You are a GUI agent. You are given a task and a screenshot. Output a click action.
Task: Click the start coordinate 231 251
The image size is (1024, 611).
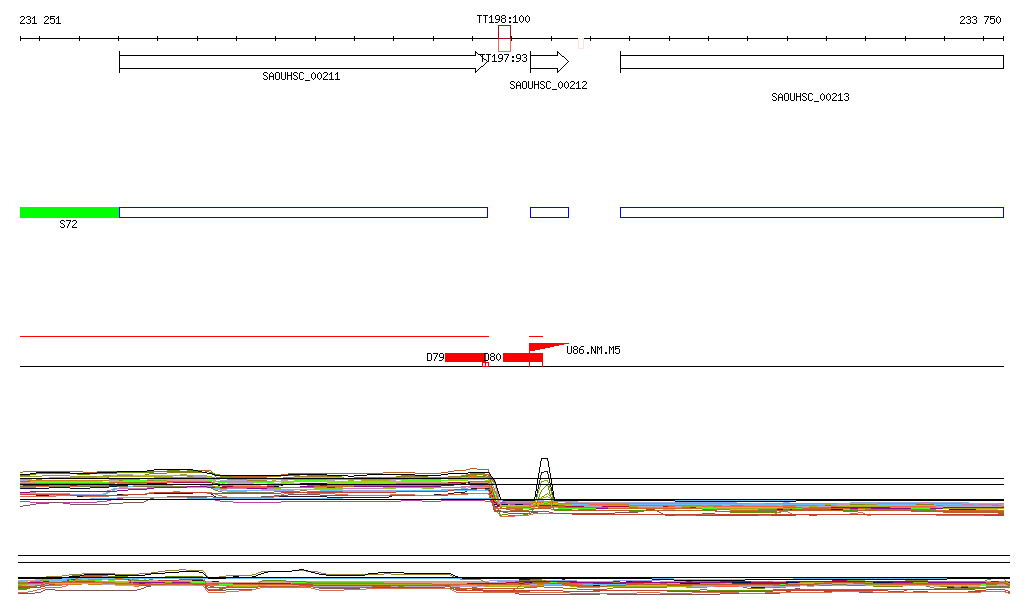tap(40, 20)
